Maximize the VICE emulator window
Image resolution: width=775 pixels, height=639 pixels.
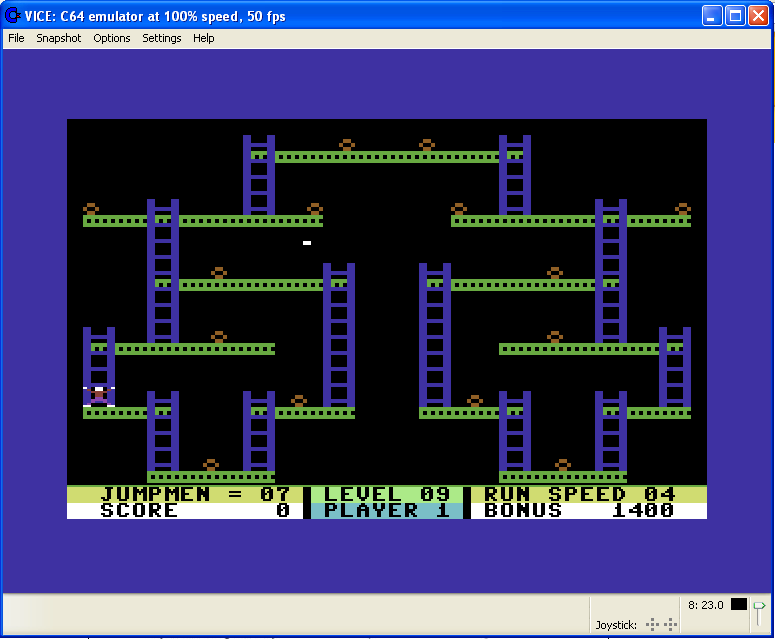pos(735,16)
